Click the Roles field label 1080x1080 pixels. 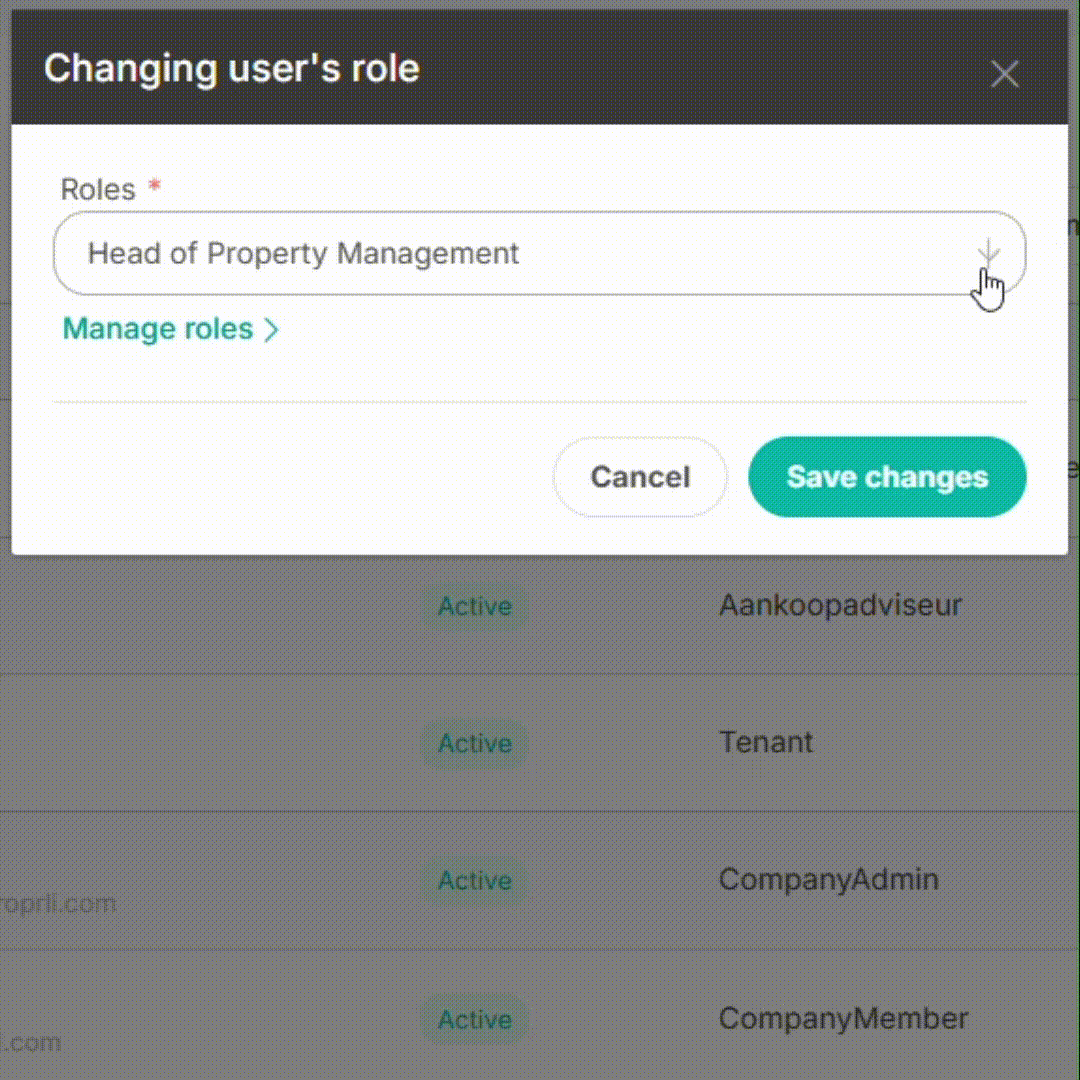(98, 189)
